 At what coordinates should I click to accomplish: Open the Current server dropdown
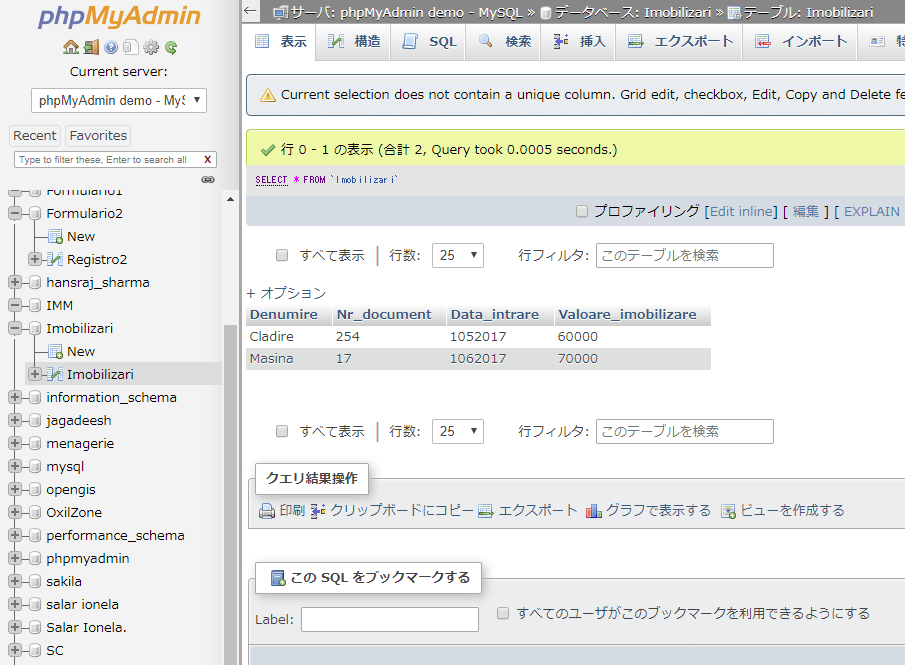(x=119, y=100)
